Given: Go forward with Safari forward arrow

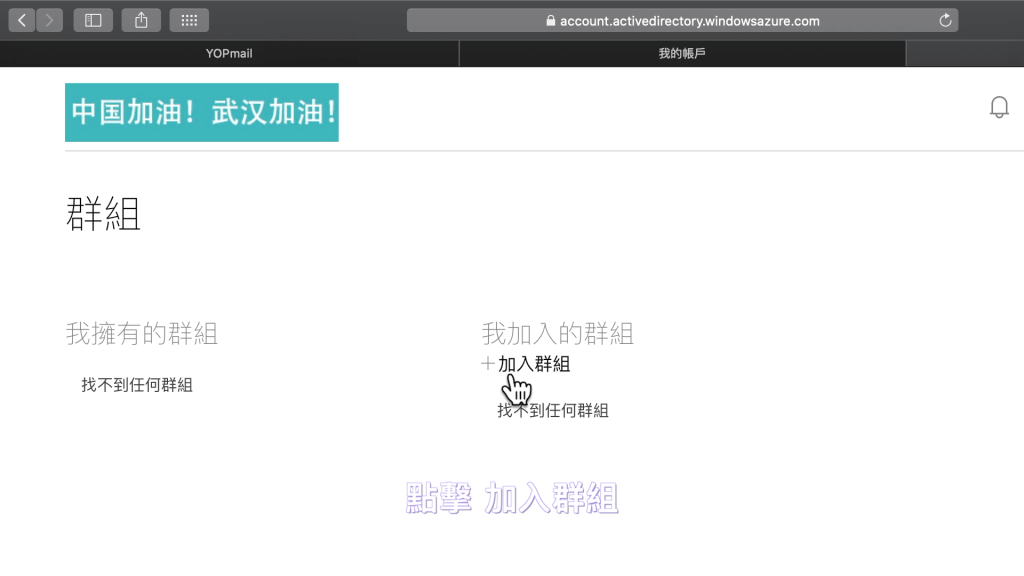Looking at the screenshot, I should tap(50, 20).
